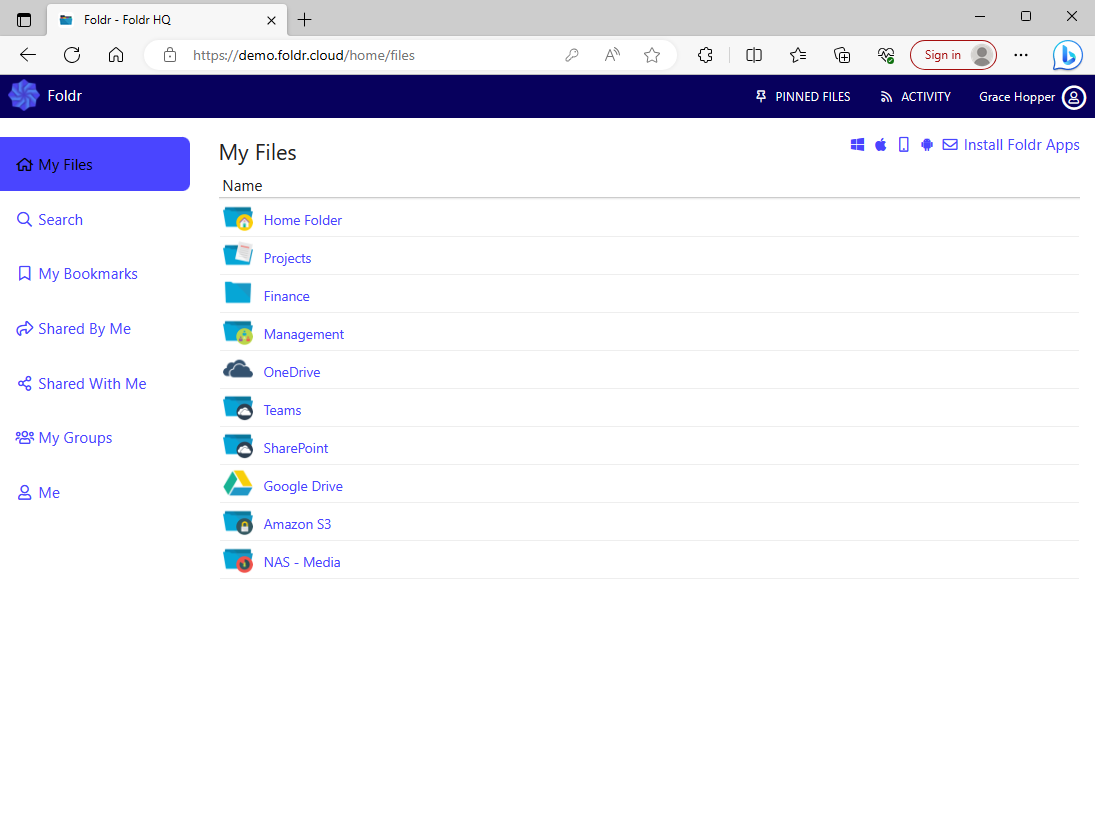Click the Windows app download icon
Viewport: 1095px width, 821px height.
pos(858,145)
